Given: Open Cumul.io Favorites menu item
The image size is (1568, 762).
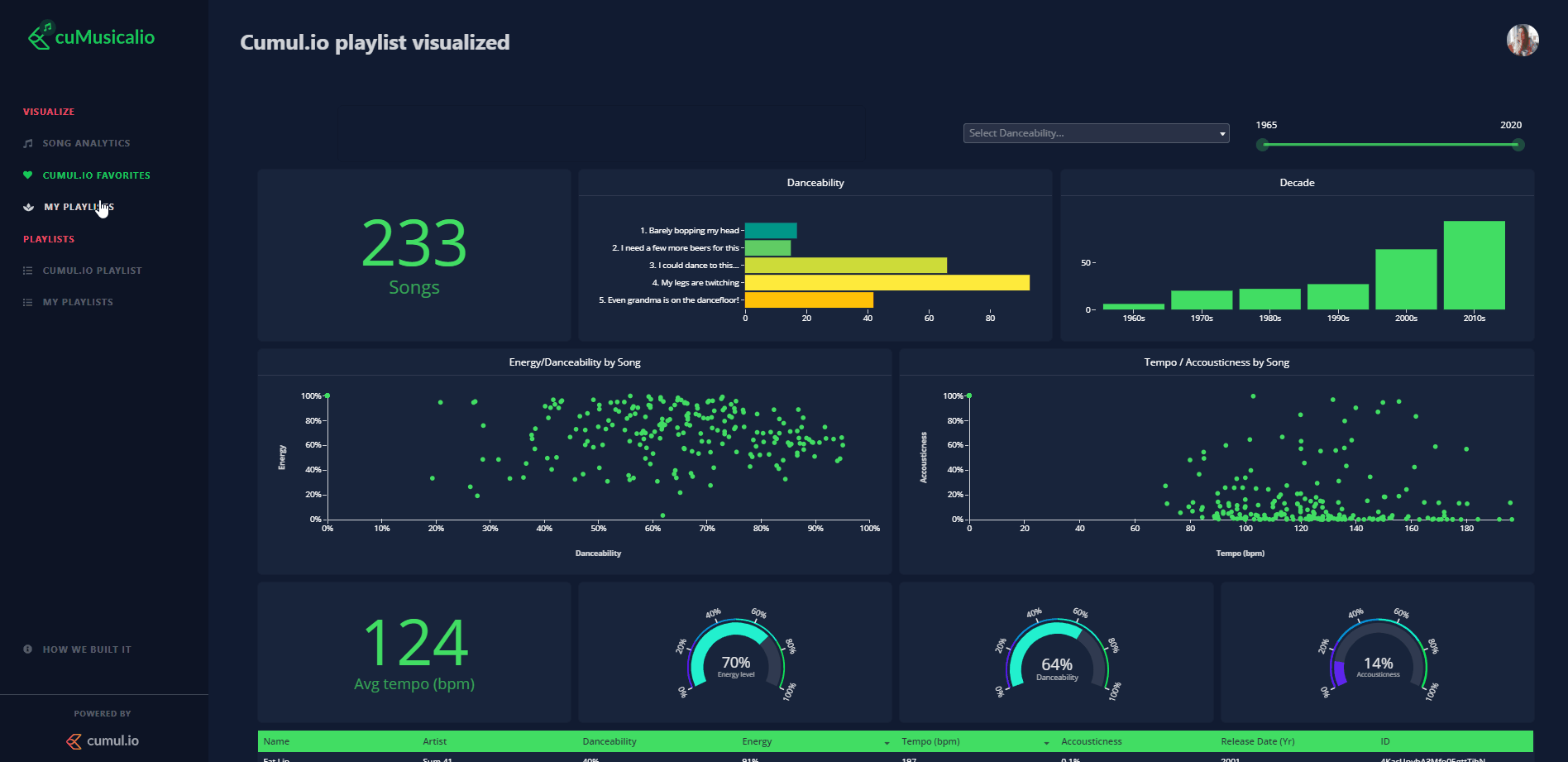Looking at the screenshot, I should [x=96, y=175].
